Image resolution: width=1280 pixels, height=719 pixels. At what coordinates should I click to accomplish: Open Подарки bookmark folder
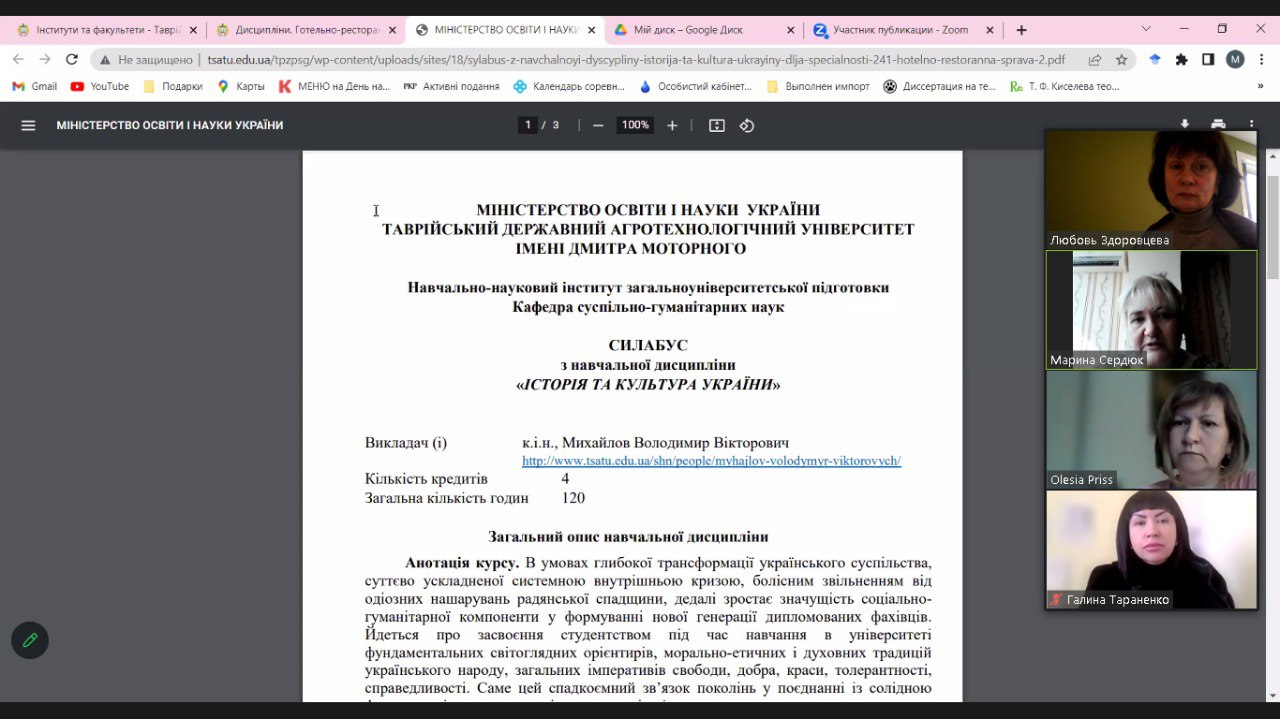click(173, 86)
